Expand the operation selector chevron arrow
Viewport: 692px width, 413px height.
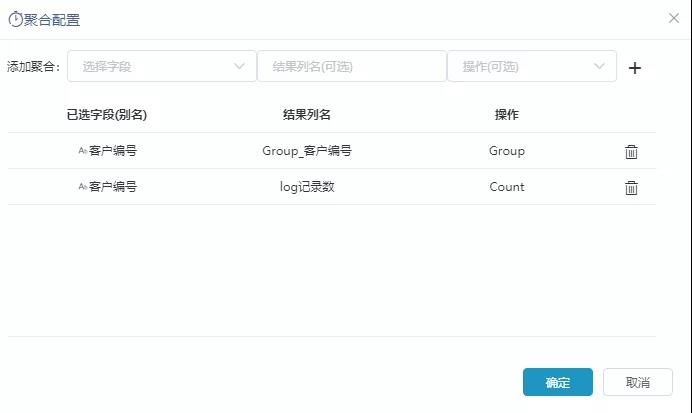[599, 66]
